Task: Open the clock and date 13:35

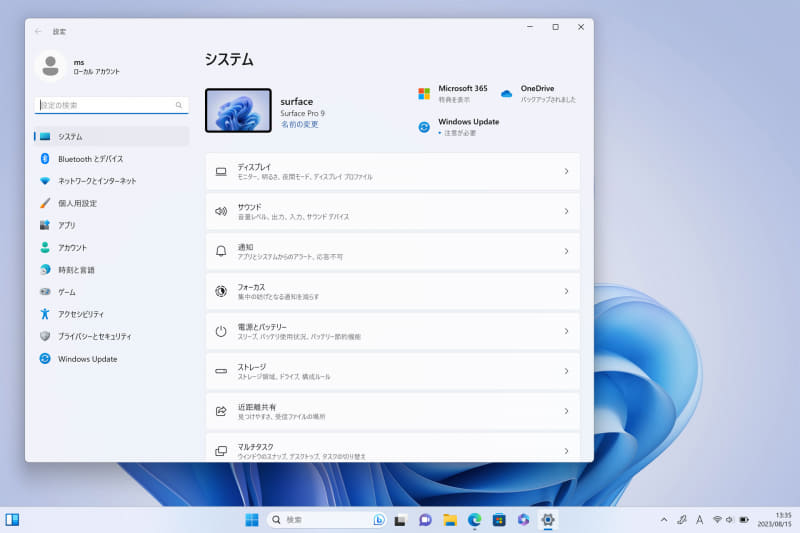Action: coord(774,520)
